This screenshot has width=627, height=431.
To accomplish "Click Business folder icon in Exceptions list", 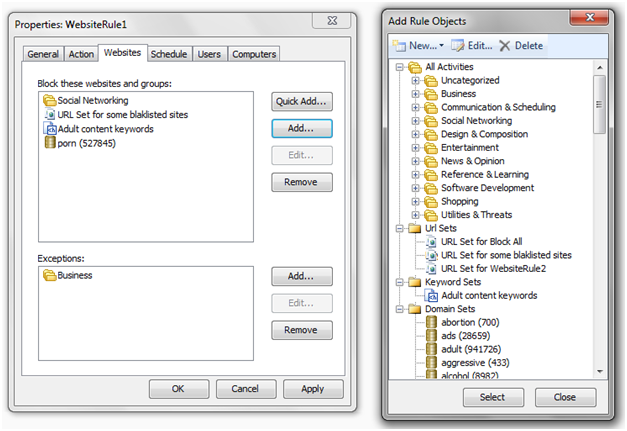I will [x=50, y=275].
